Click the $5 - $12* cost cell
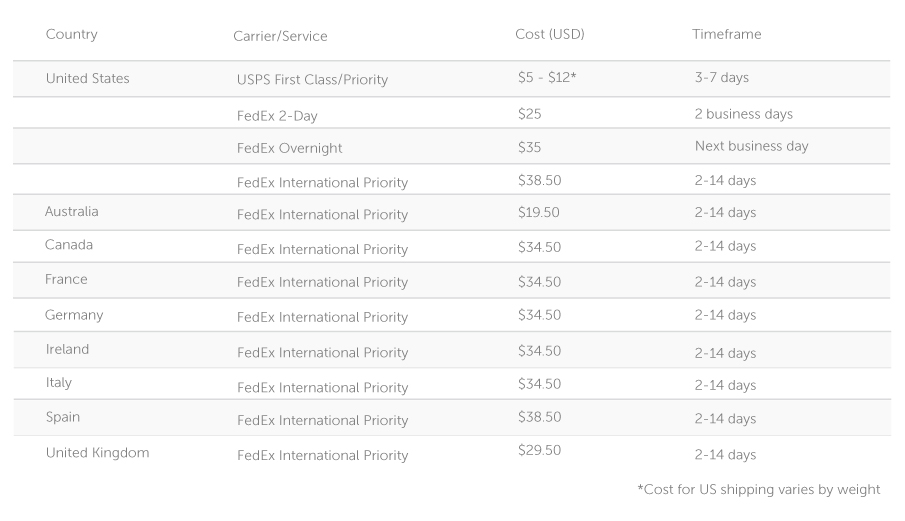 click(x=547, y=77)
